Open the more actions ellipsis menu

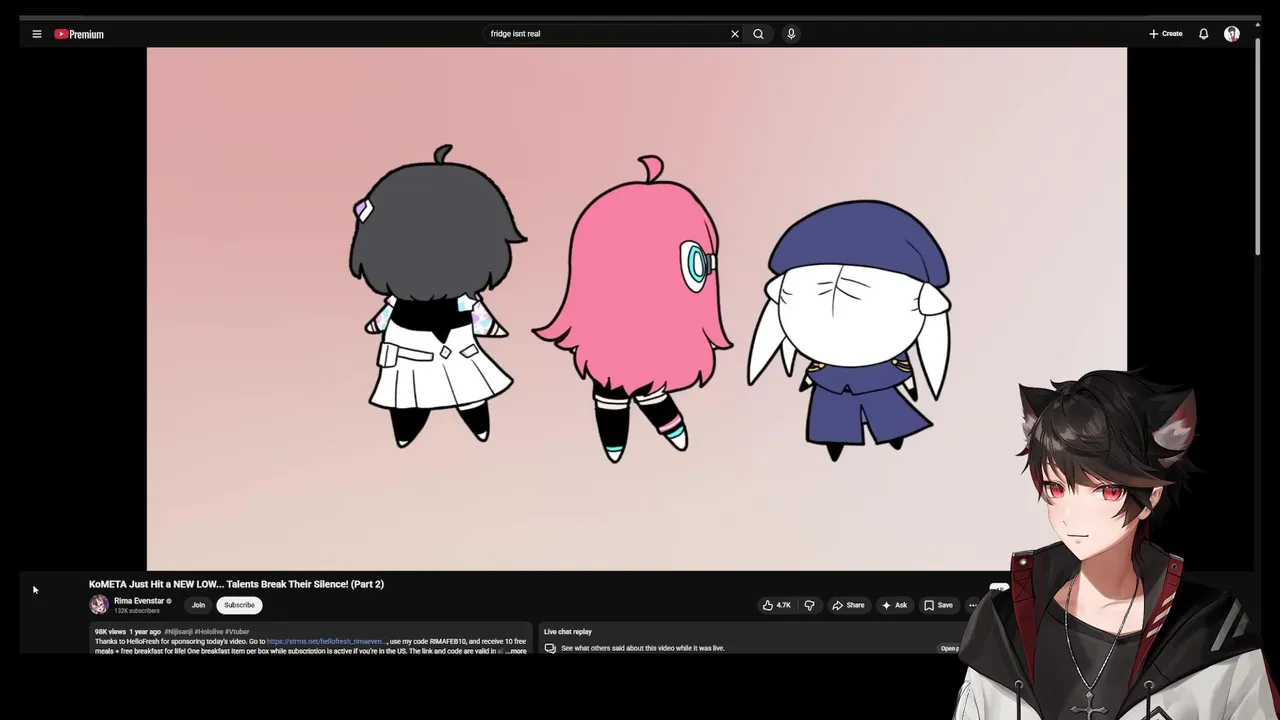973,605
